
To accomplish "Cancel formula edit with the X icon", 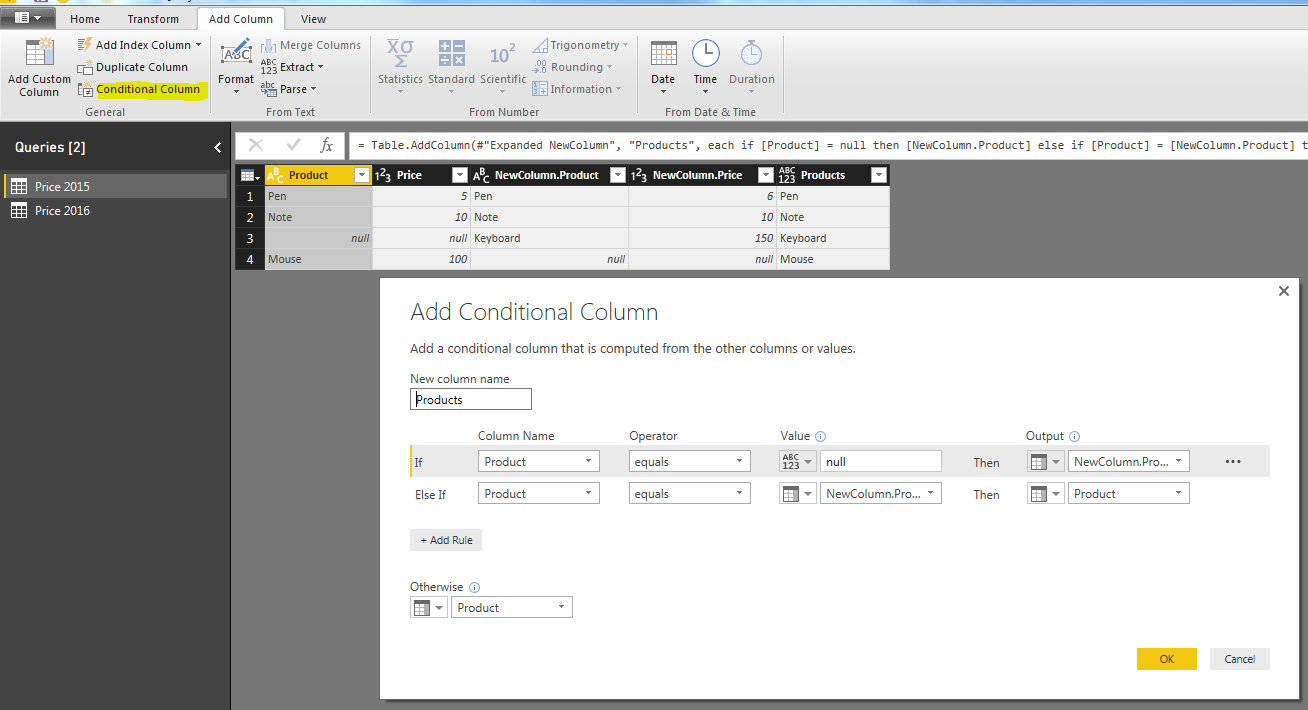I will [255, 145].
